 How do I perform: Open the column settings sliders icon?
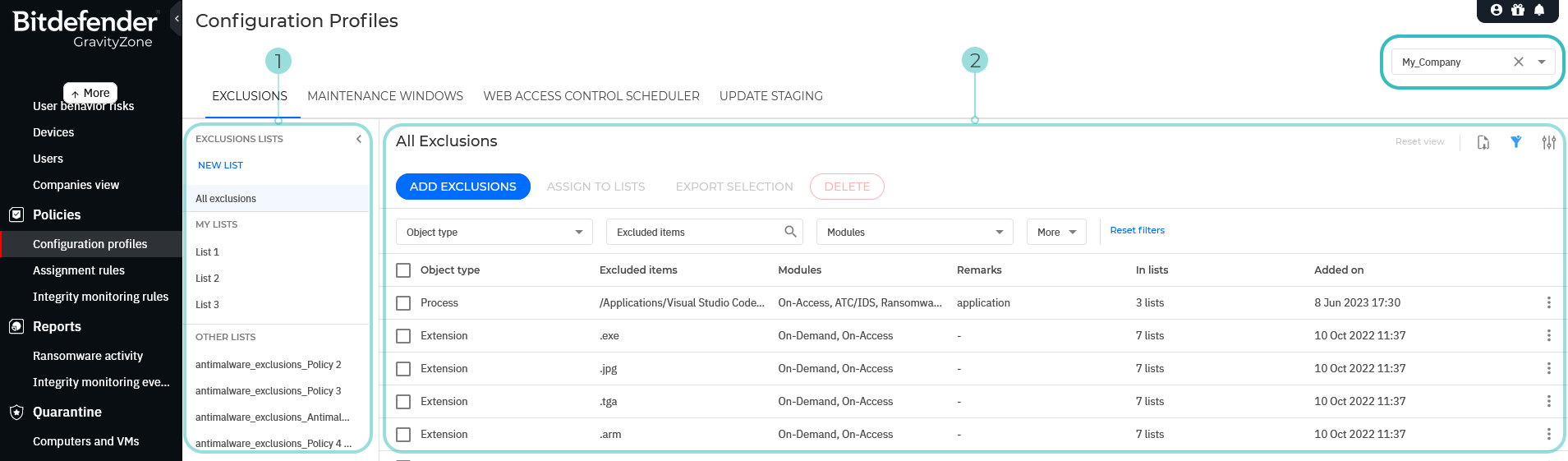(x=1549, y=142)
